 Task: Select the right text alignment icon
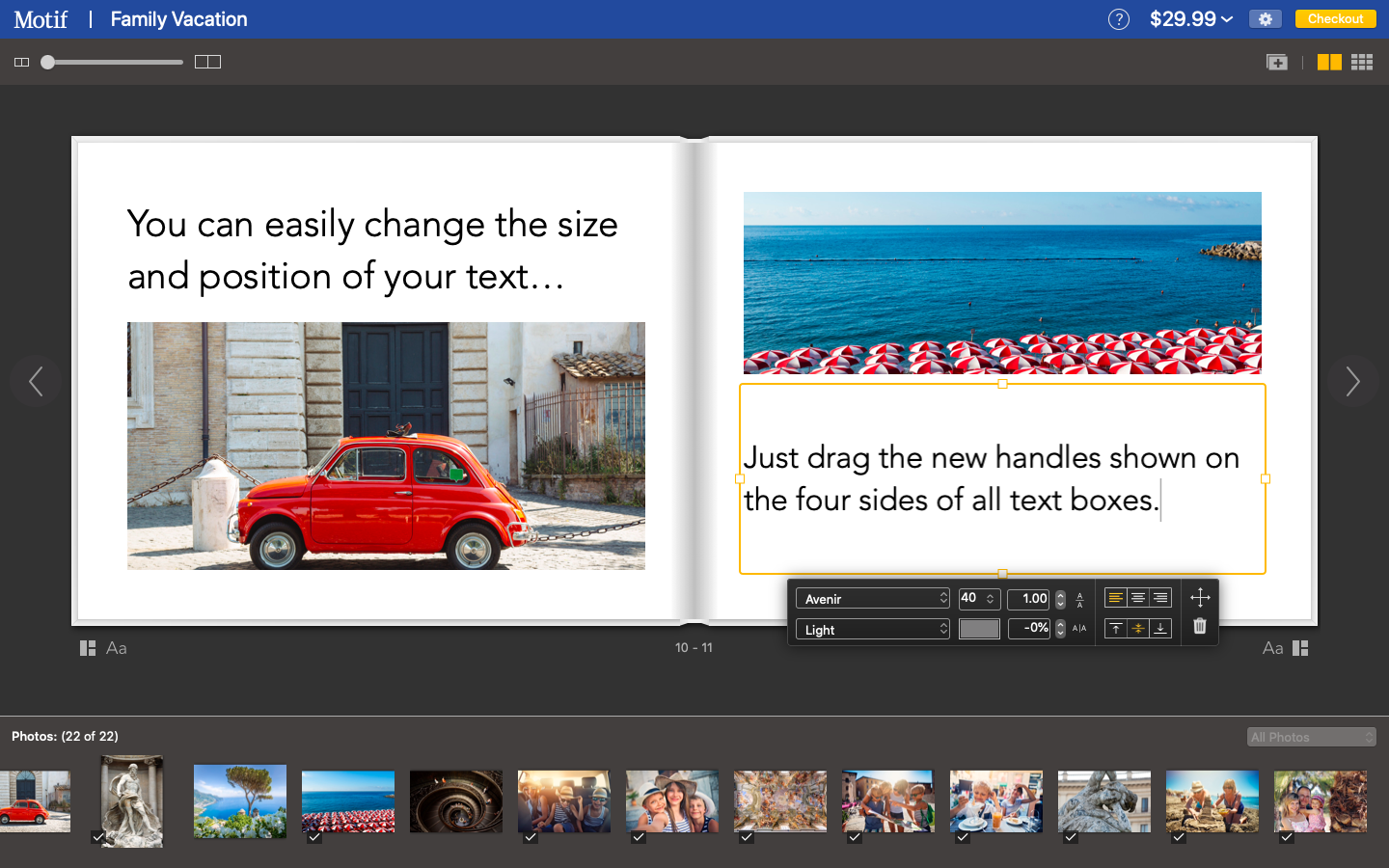click(1160, 598)
